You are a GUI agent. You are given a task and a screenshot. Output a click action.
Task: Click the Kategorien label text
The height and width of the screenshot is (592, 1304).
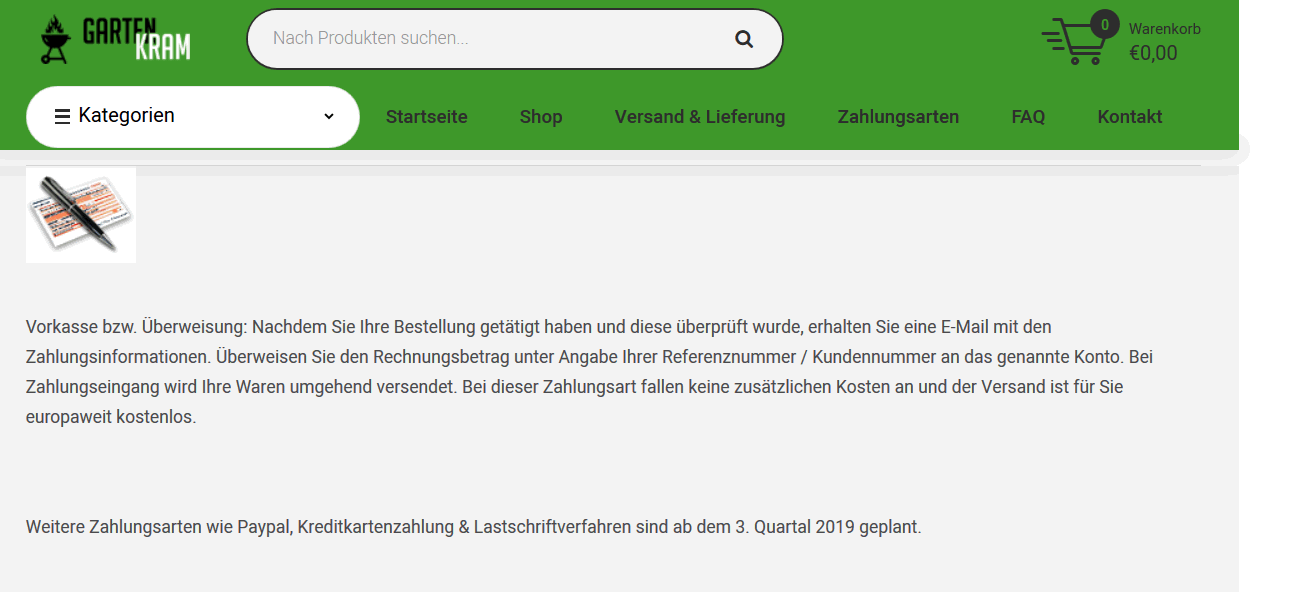pyautogui.click(x=127, y=116)
